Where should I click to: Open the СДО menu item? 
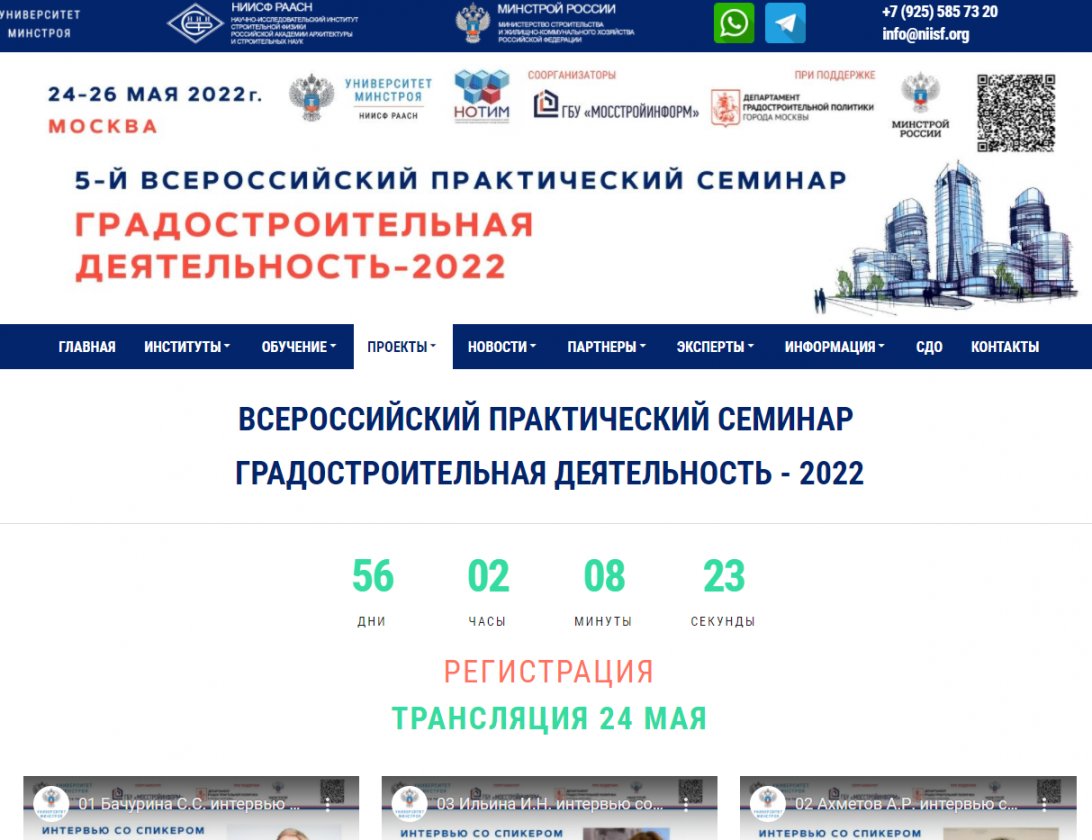pos(929,346)
